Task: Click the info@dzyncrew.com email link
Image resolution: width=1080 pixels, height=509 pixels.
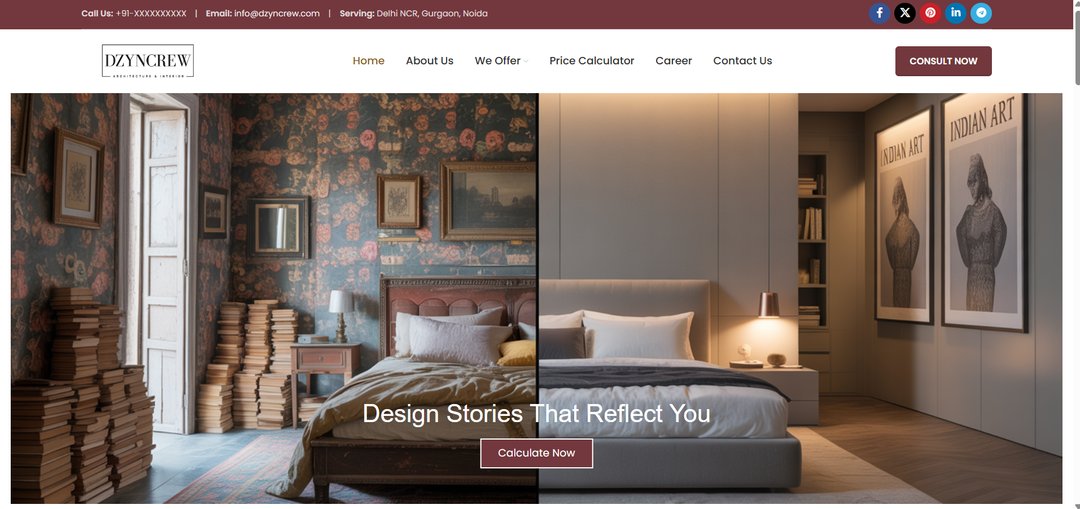Action: coord(277,13)
